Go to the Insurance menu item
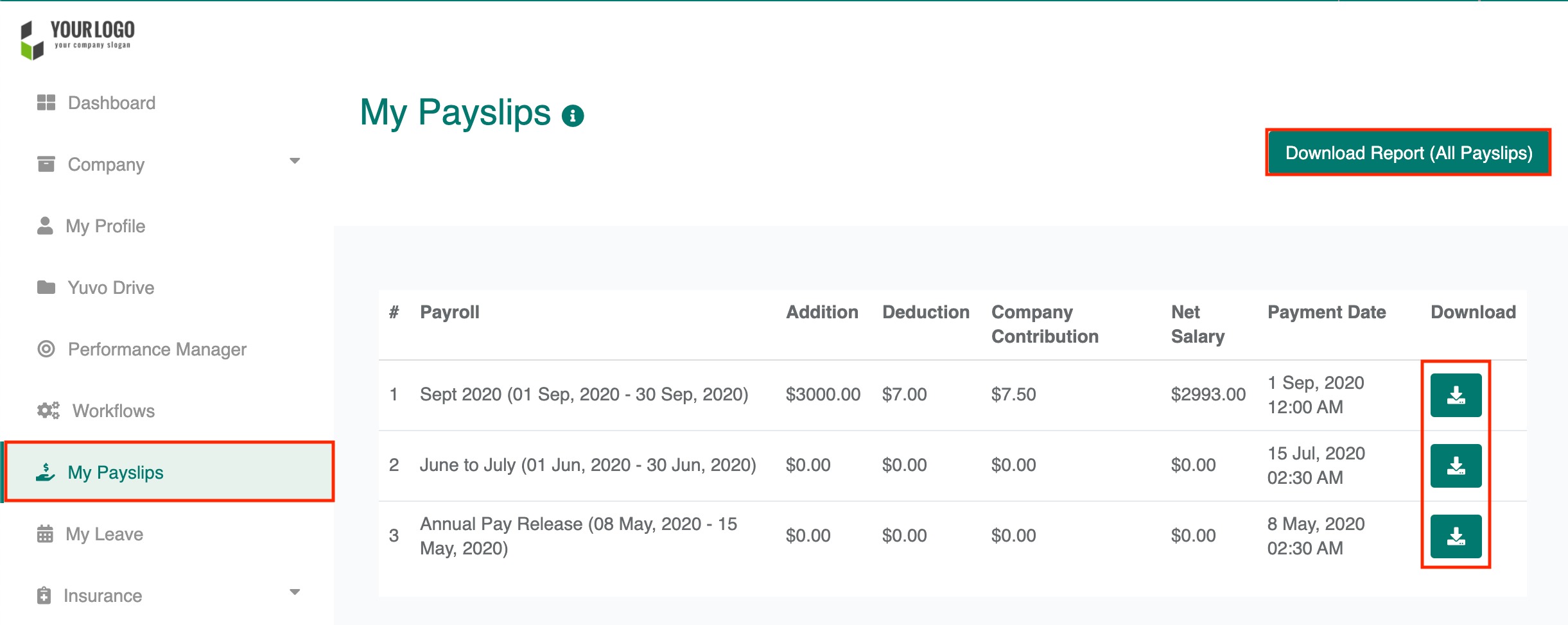Image resolution: width=1568 pixels, height=625 pixels. pyautogui.click(x=103, y=596)
